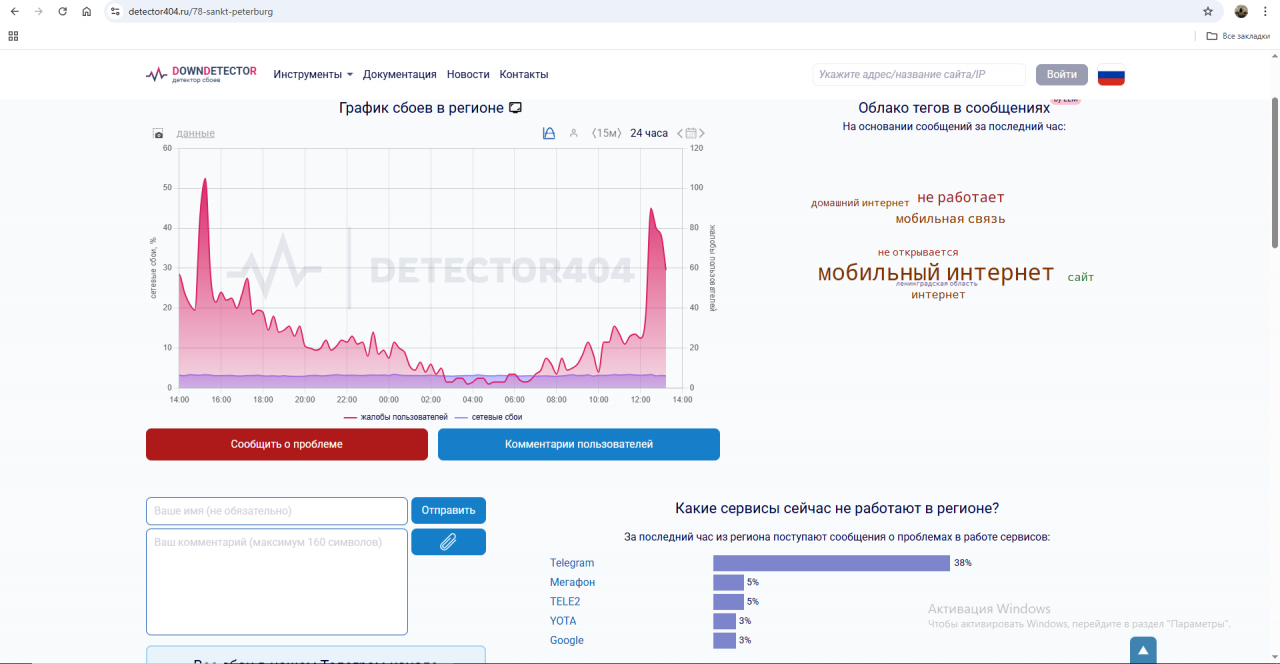The height and width of the screenshot is (664, 1280).
Task: Open the Документация menu item
Action: coord(399,74)
